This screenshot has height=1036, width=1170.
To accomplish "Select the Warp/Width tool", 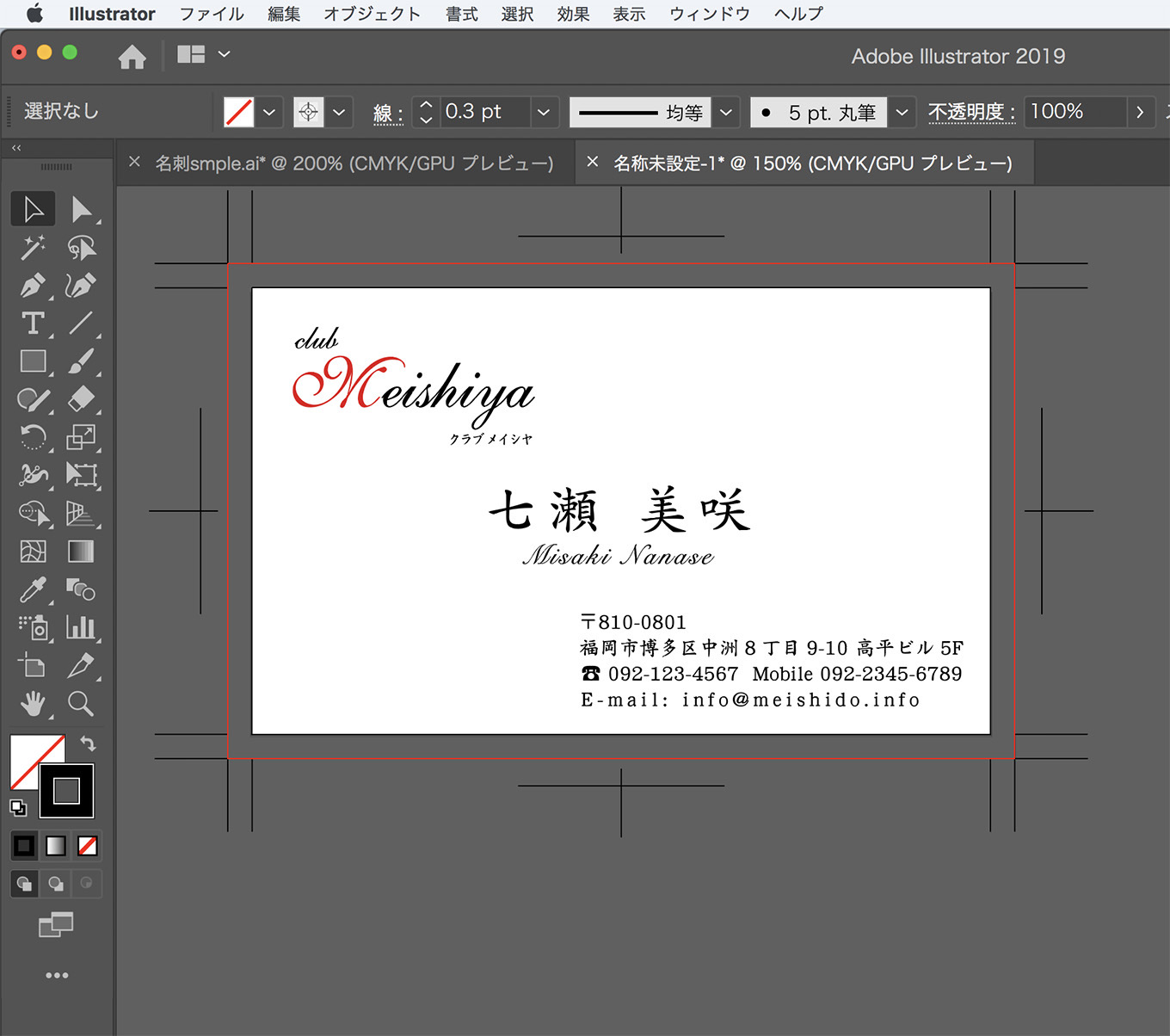I will coord(34,475).
